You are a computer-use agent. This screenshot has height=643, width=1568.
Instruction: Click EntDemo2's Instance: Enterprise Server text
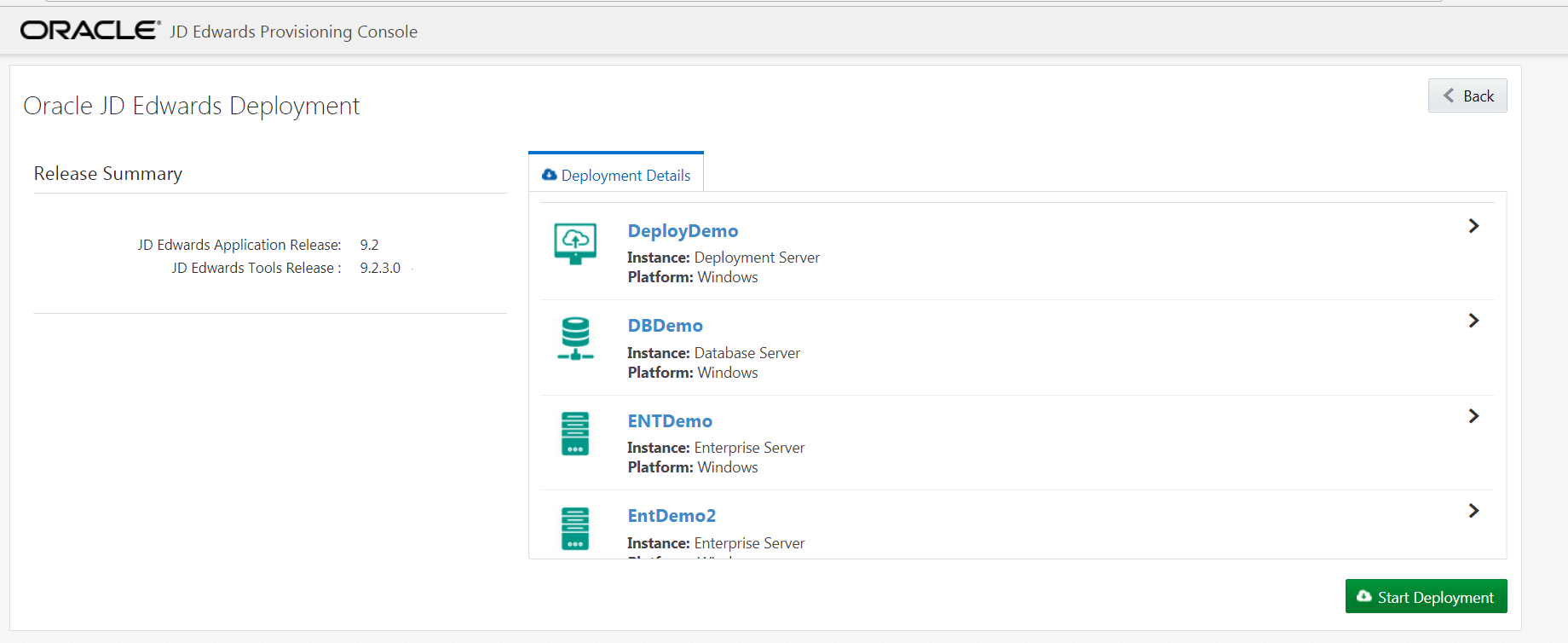click(716, 543)
